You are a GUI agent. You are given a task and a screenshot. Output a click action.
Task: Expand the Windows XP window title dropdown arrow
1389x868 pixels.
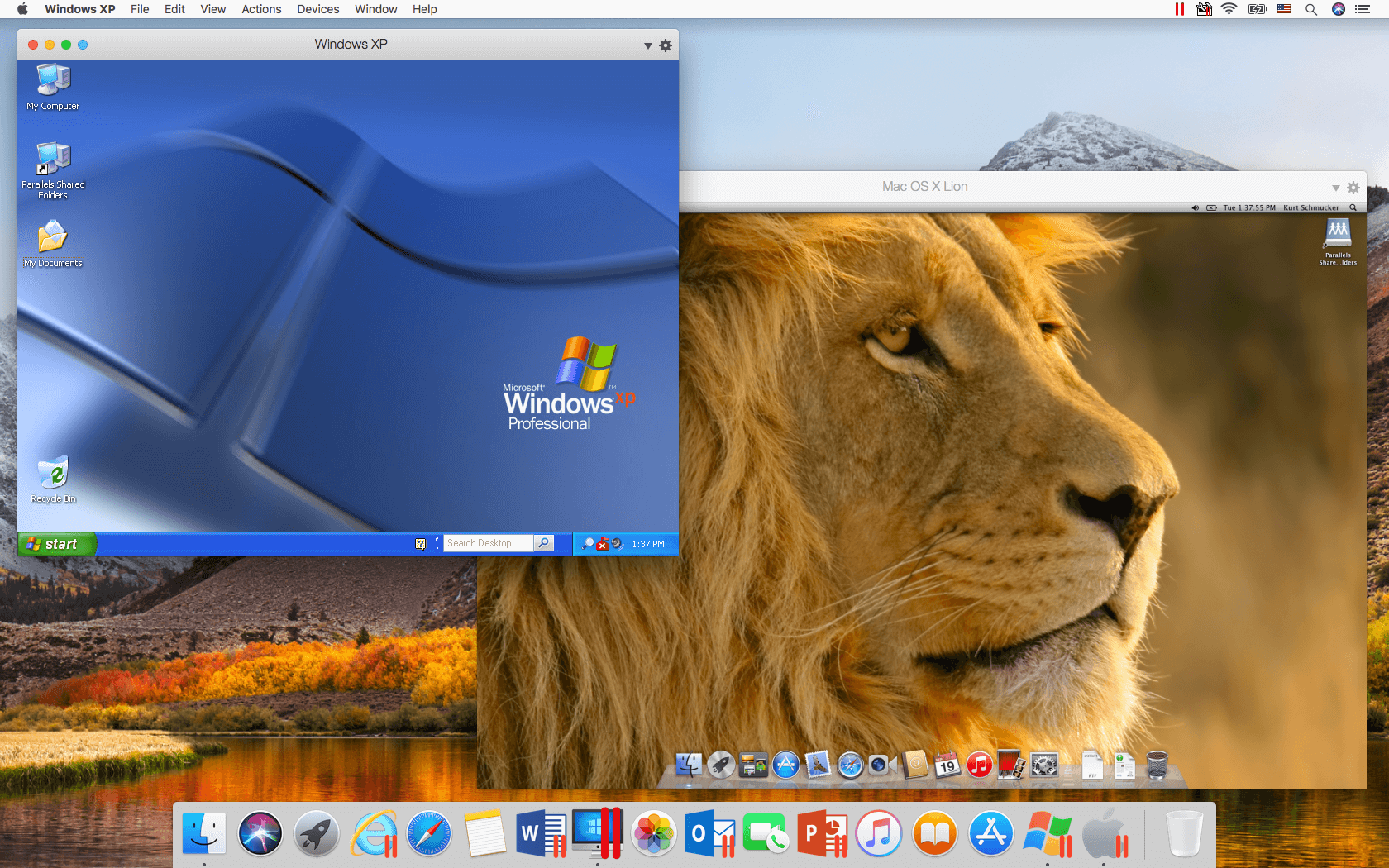[x=648, y=46]
